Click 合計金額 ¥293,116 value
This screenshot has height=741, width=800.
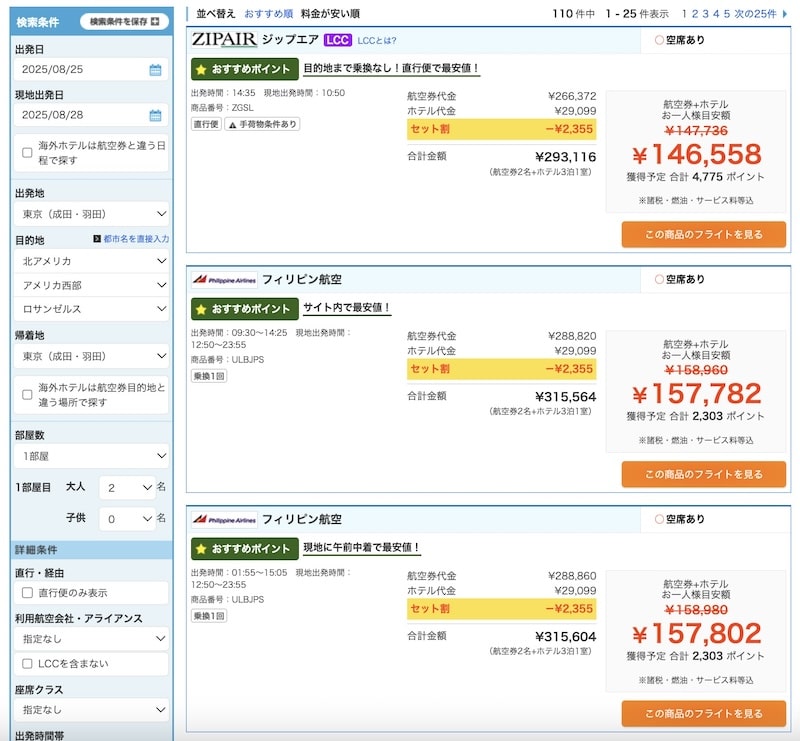coord(565,157)
